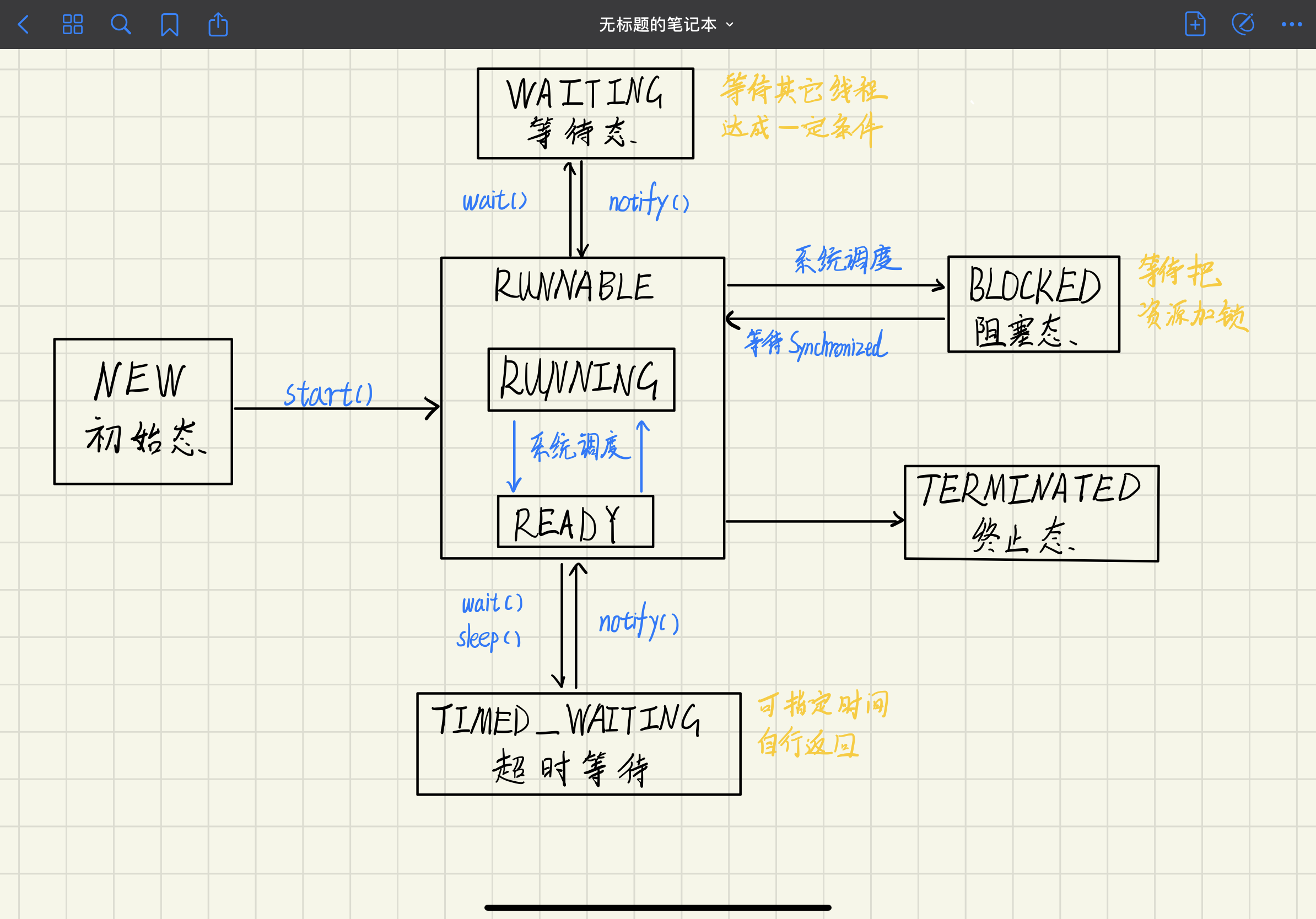Image resolution: width=1316 pixels, height=919 pixels.
Task: Tap the READY box
Action: pyautogui.click(x=575, y=521)
